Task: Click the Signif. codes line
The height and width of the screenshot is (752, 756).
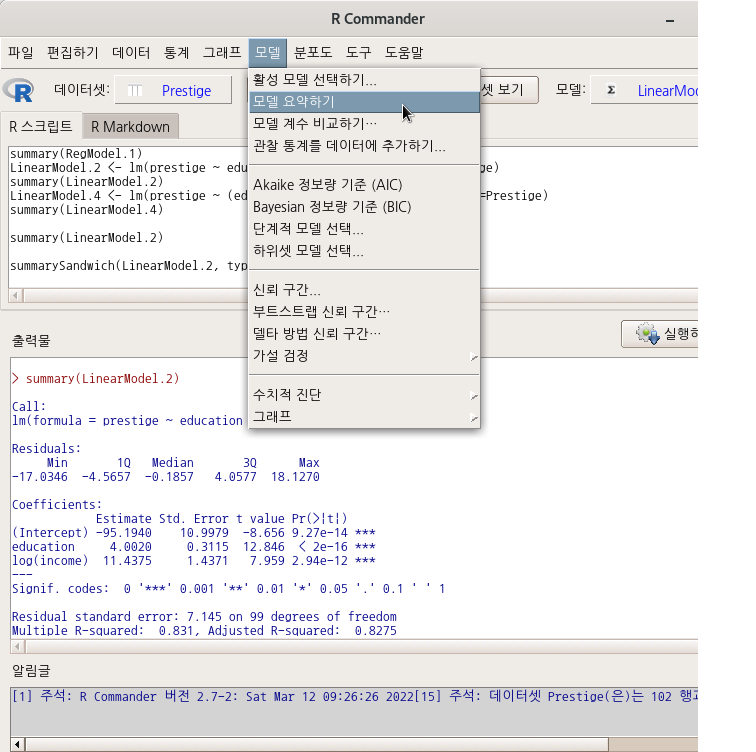Action: coord(228,589)
